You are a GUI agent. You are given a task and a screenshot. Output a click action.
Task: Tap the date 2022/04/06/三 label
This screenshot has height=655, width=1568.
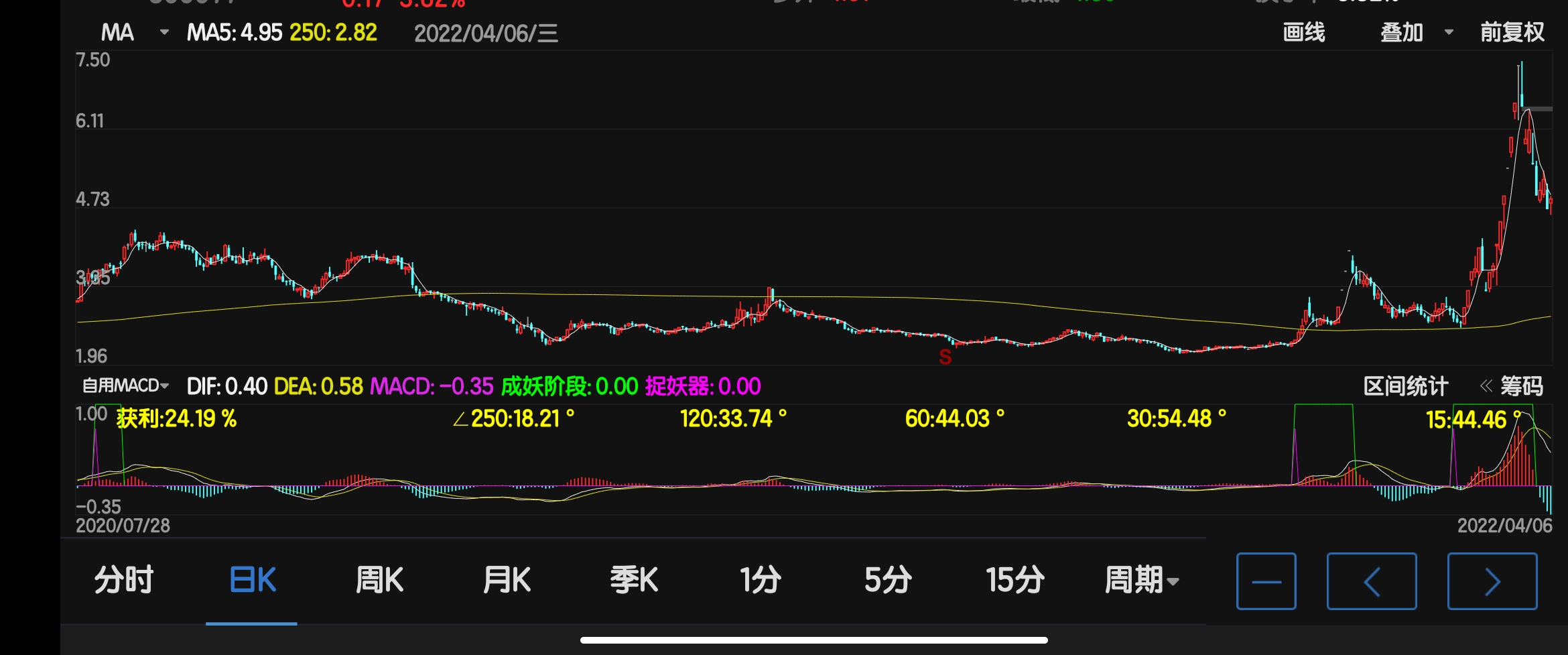(486, 34)
